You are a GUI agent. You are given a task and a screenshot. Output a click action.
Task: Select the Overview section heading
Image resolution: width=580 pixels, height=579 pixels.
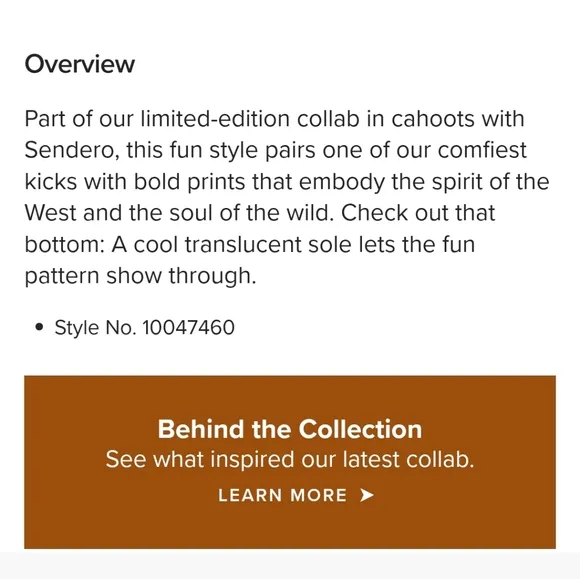[80, 64]
